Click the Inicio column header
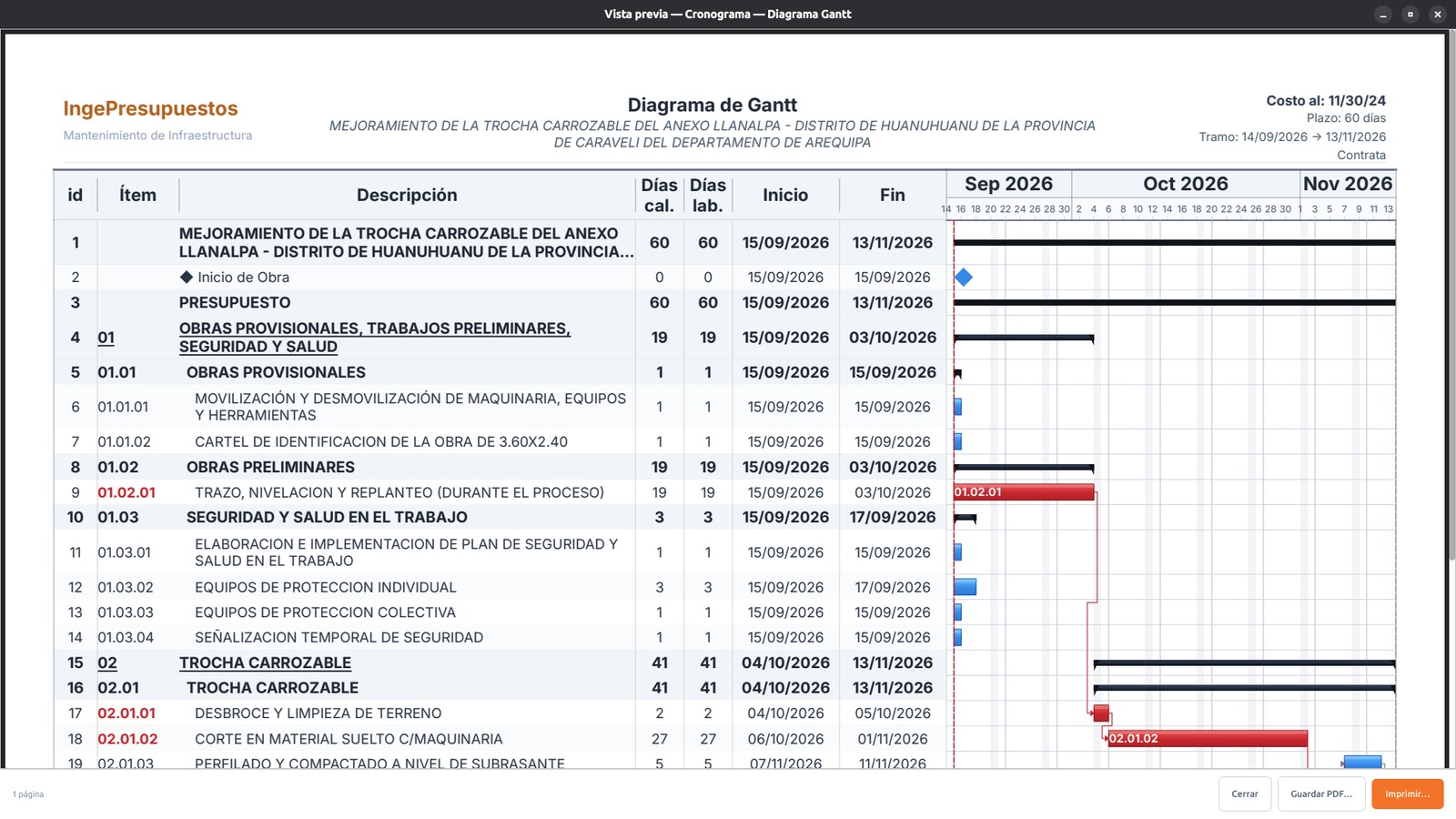This screenshot has height=819, width=1456. (x=785, y=195)
